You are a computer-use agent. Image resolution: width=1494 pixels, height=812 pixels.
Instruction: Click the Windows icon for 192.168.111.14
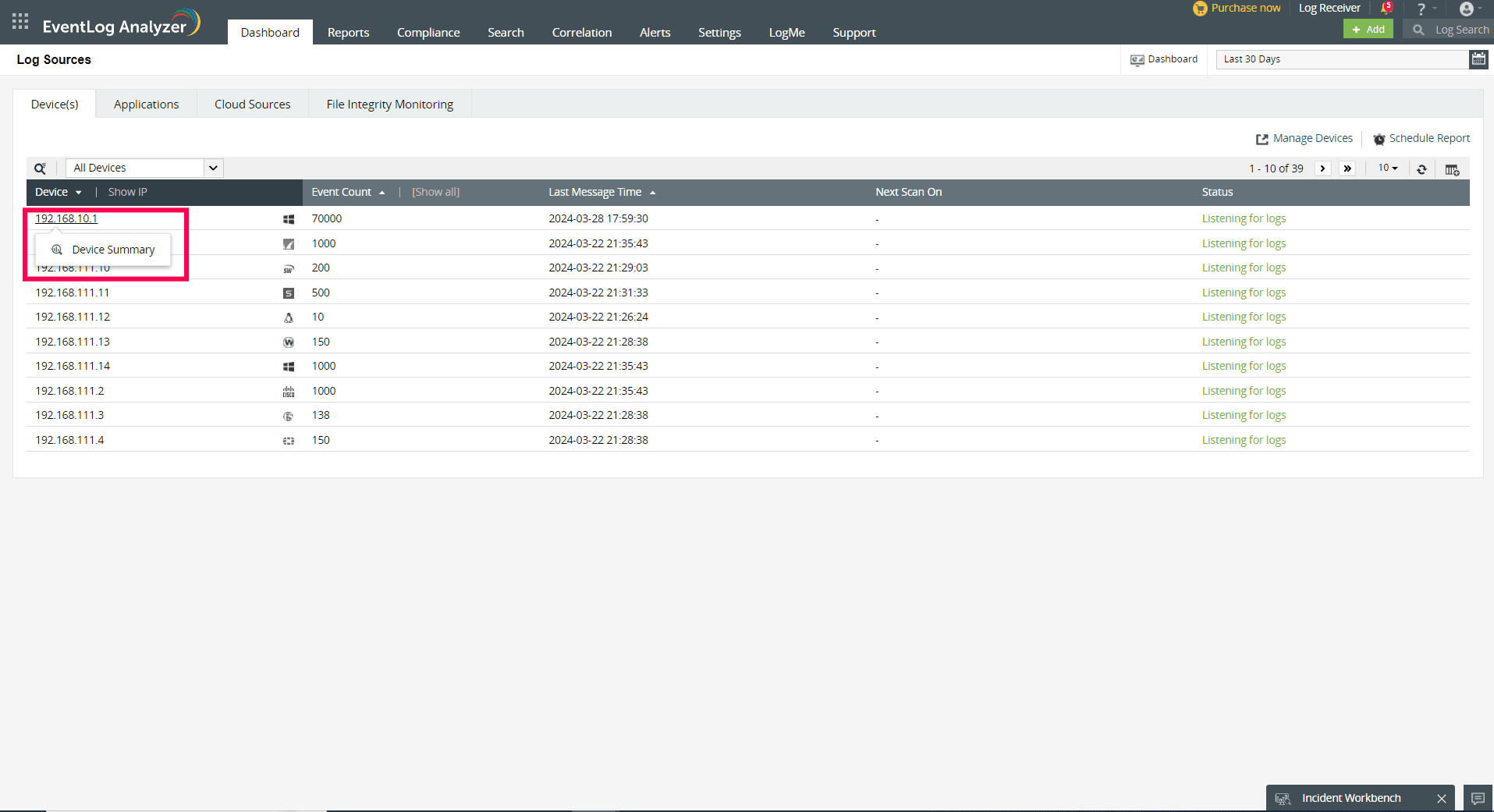tap(289, 367)
